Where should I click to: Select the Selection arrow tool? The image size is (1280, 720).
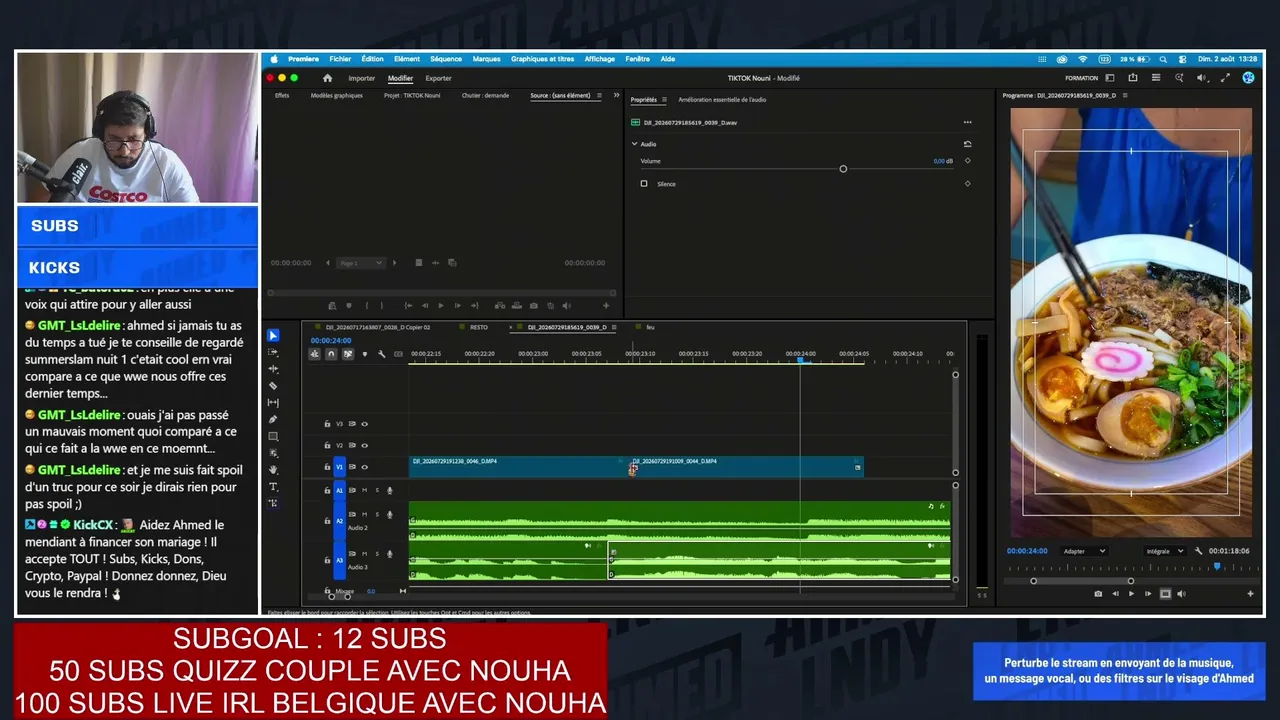tap(273, 336)
